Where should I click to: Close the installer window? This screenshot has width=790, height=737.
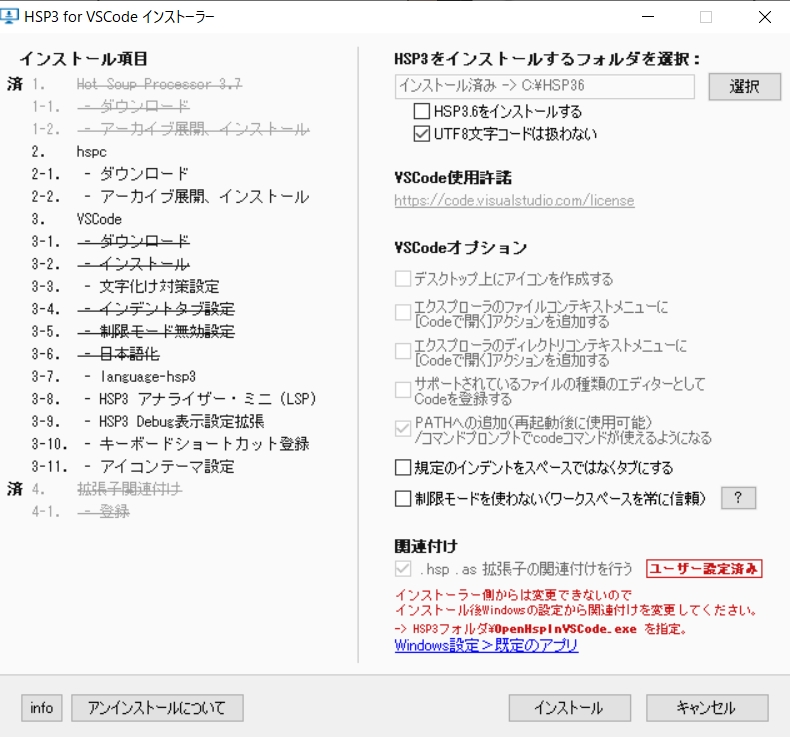[764, 17]
